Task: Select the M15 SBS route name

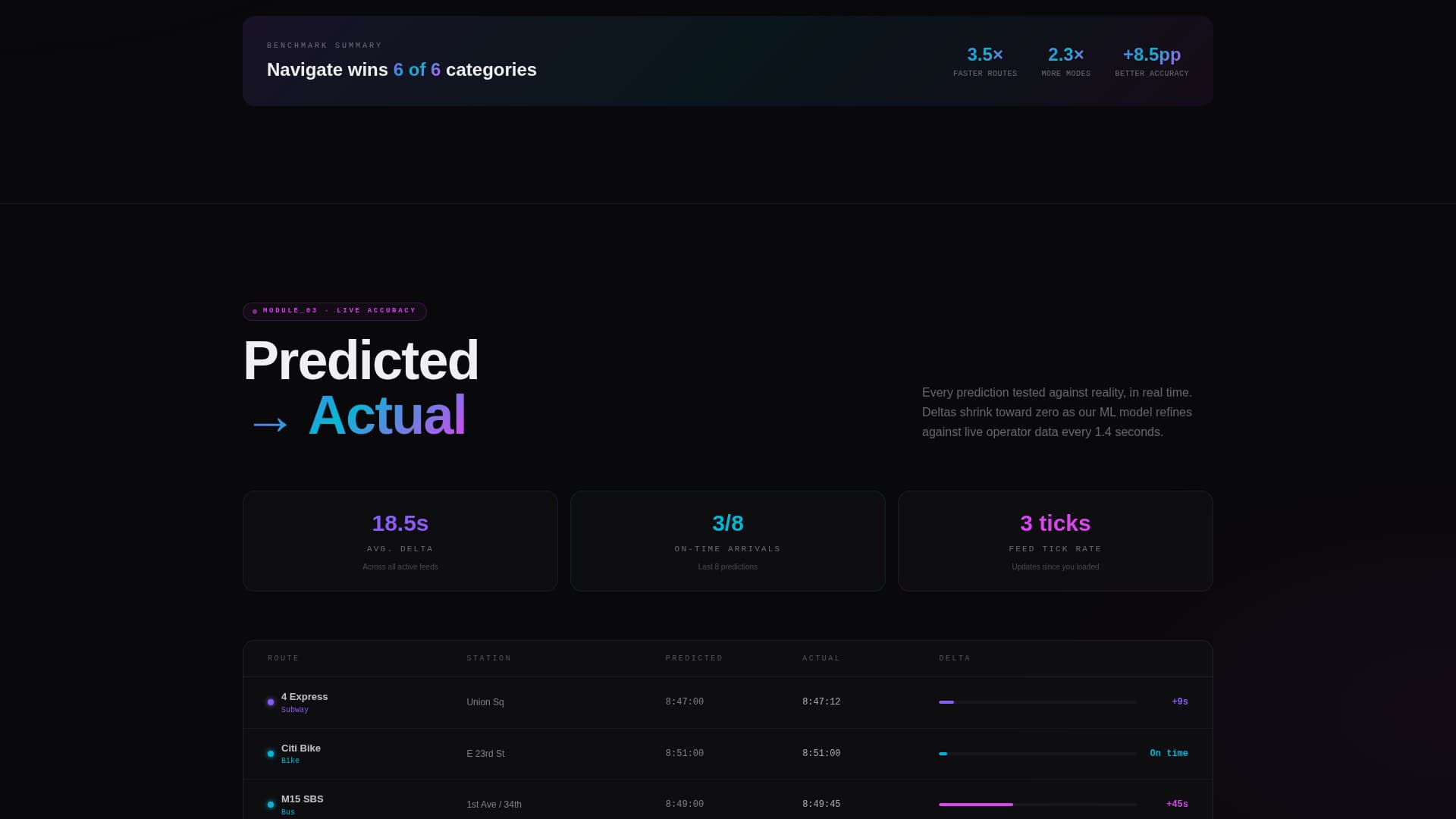Action: click(x=303, y=799)
